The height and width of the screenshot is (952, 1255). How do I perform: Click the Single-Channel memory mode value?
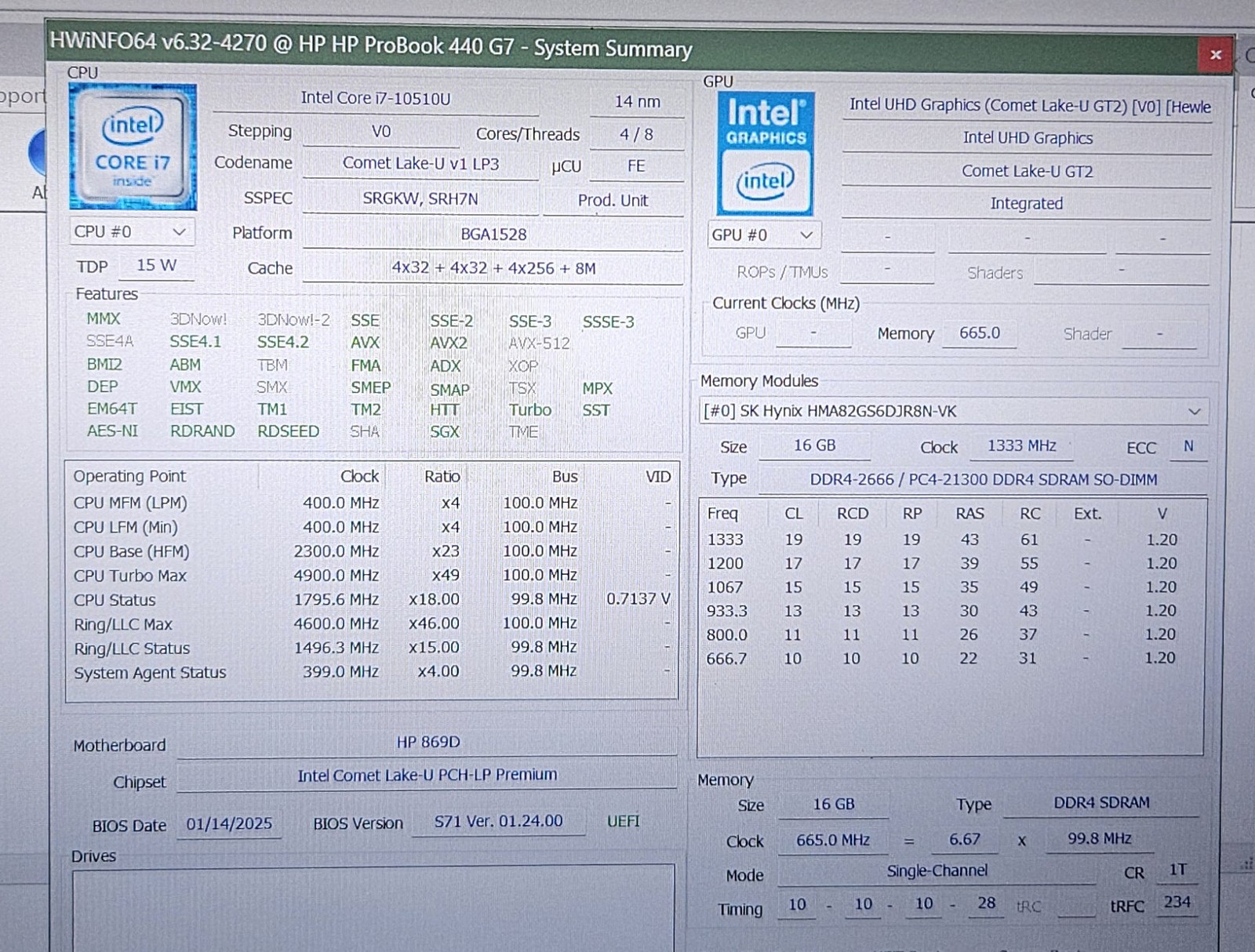[937, 871]
